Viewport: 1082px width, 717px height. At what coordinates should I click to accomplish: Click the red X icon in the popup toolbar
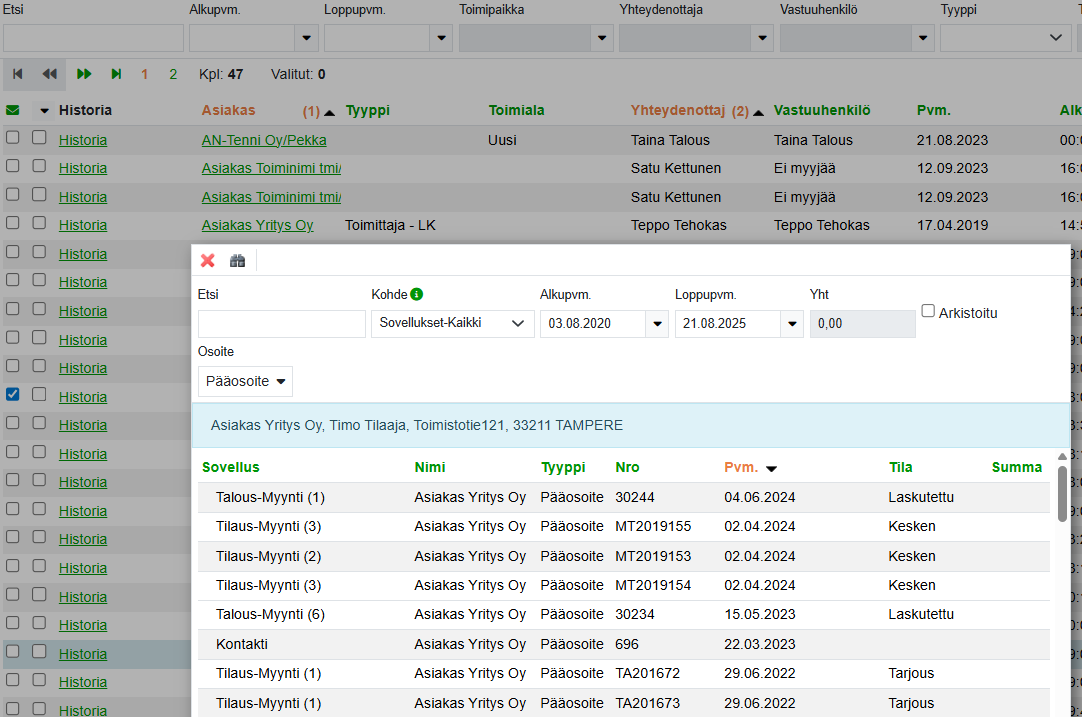tap(208, 261)
